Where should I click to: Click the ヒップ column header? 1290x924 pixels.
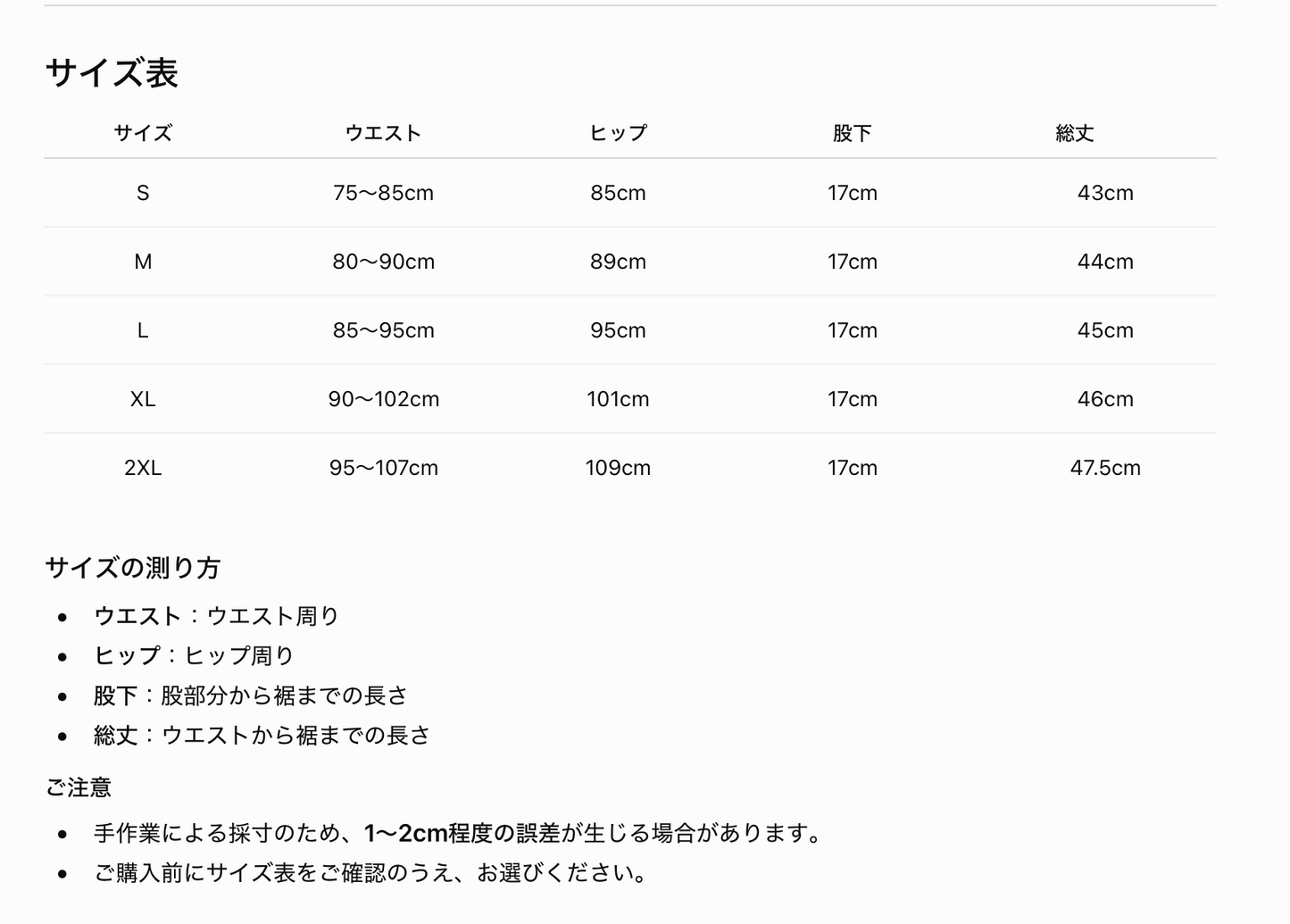click(618, 133)
